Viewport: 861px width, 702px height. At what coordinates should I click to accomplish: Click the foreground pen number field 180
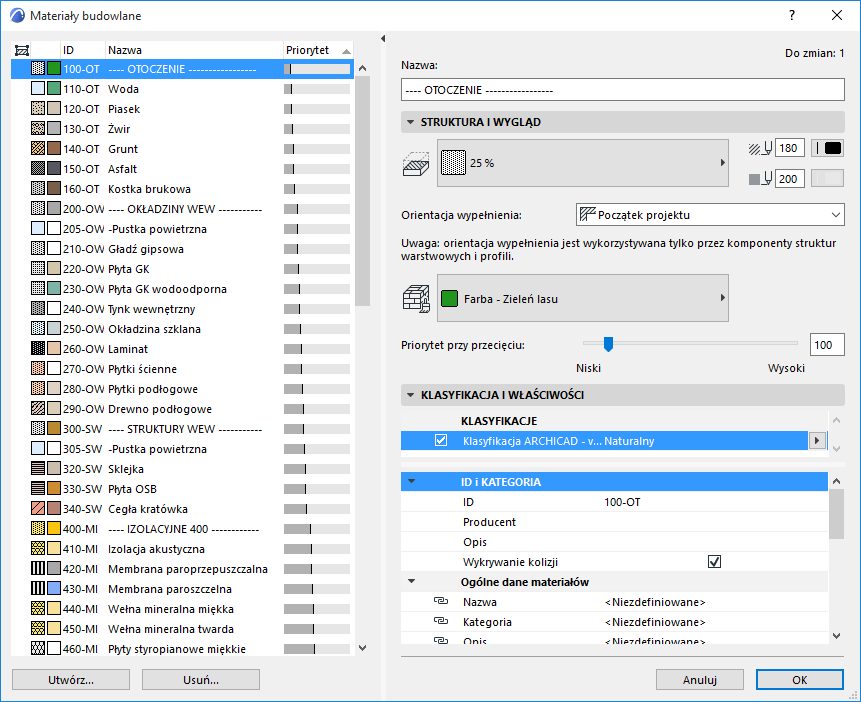coord(790,148)
